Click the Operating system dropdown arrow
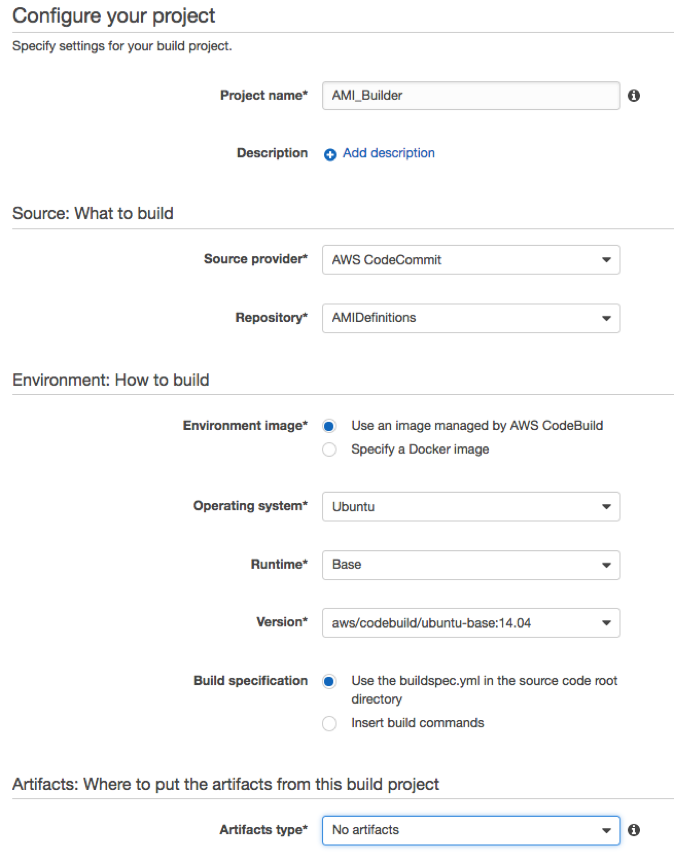Image resolution: width=674 pixels, height=863 pixels. coord(607,506)
